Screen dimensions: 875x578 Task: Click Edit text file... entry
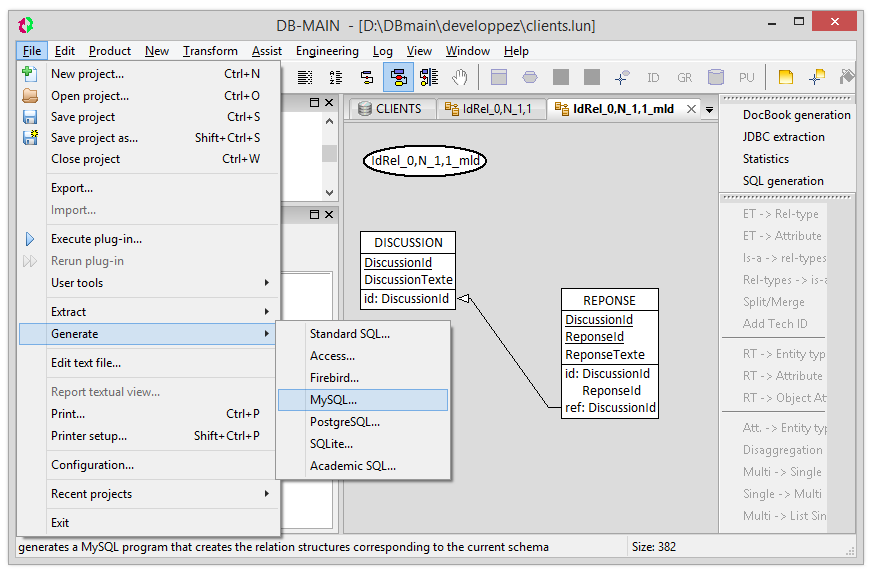pos(147,363)
